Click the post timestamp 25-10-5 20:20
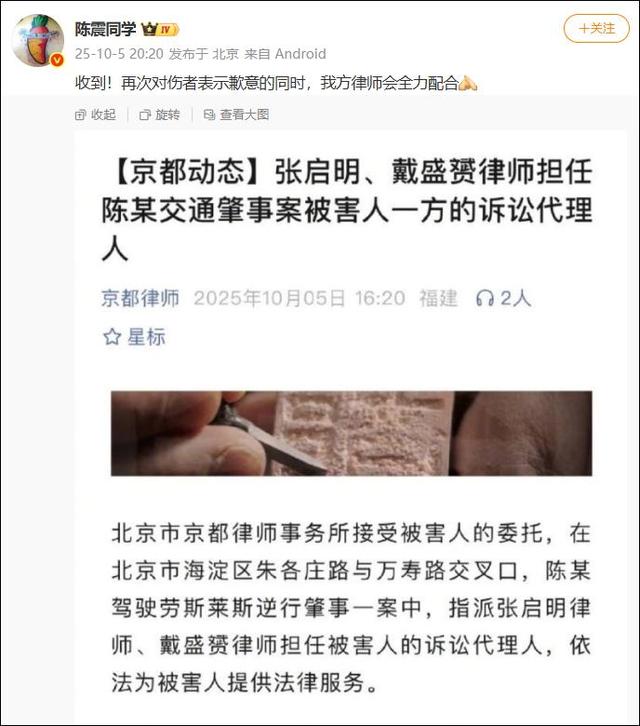This screenshot has height=726, width=640. (119, 54)
